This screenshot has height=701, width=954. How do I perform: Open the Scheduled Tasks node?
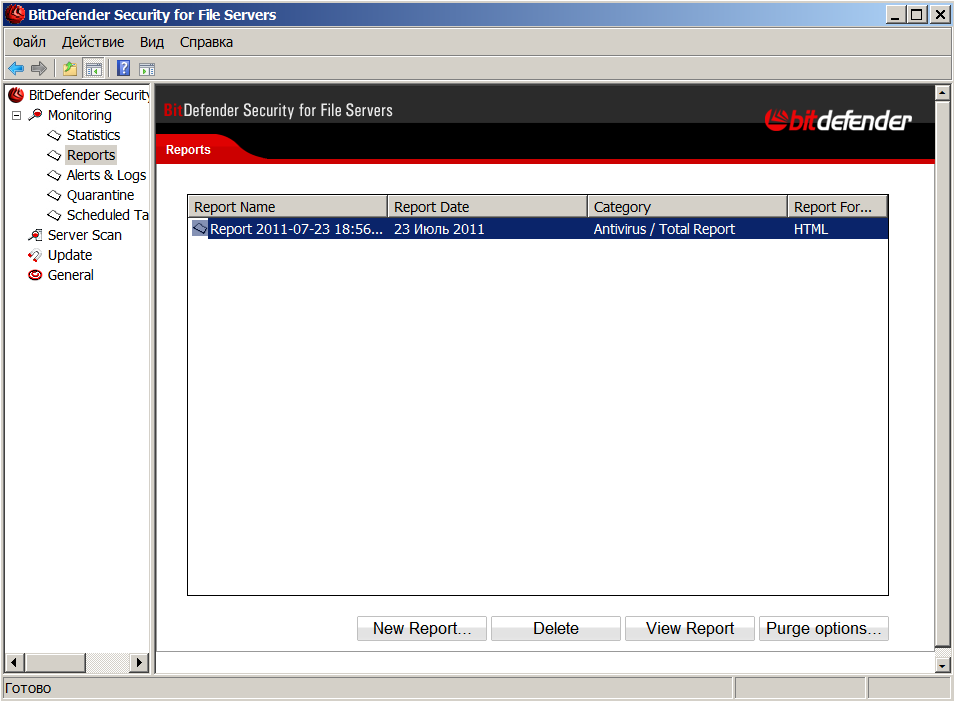pos(108,215)
